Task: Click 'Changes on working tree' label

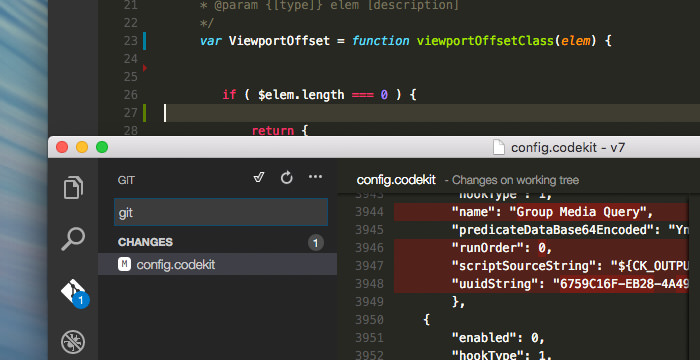Action: pyautogui.click(x=515, y=180)
